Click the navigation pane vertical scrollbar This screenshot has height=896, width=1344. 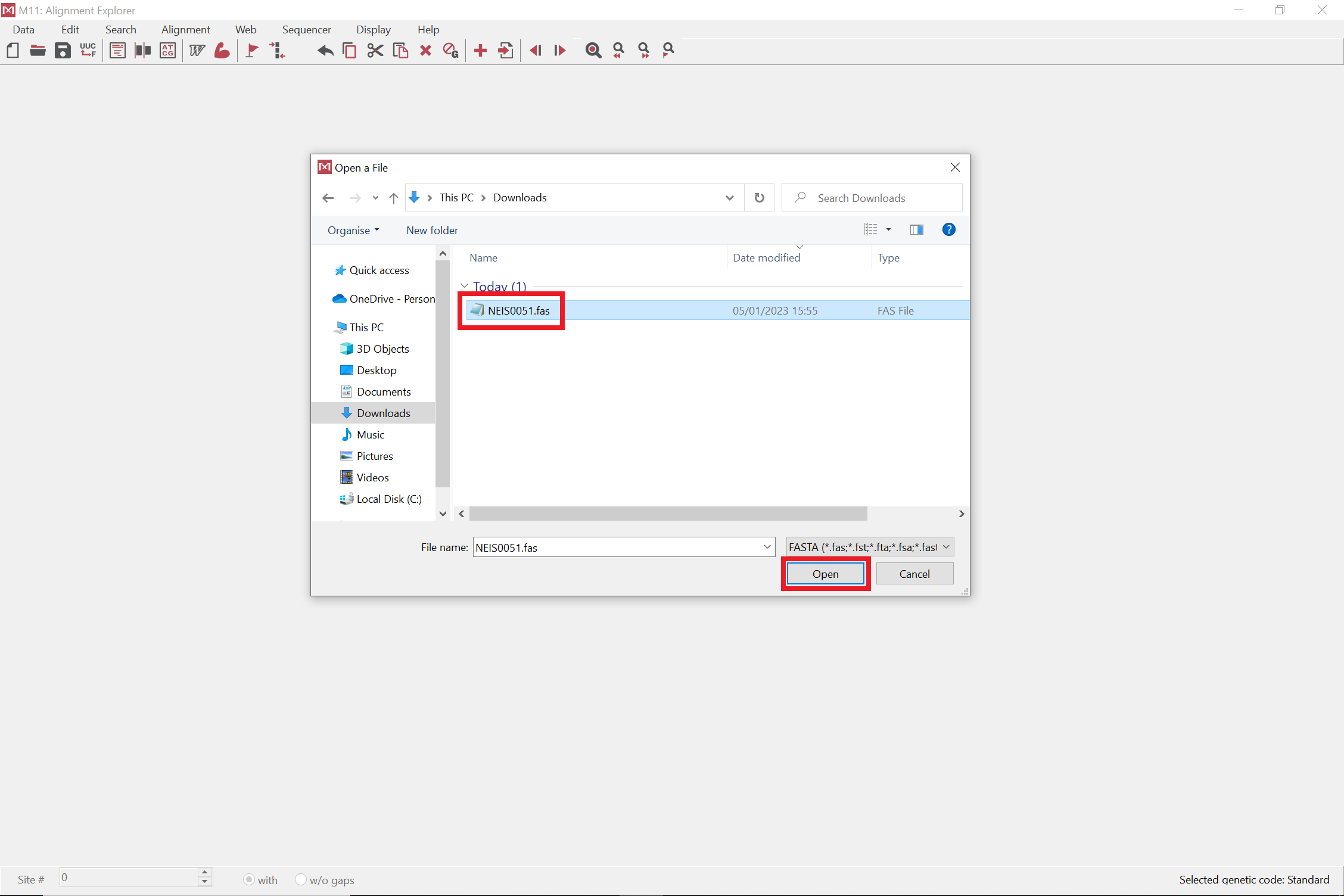pos(443,374)
